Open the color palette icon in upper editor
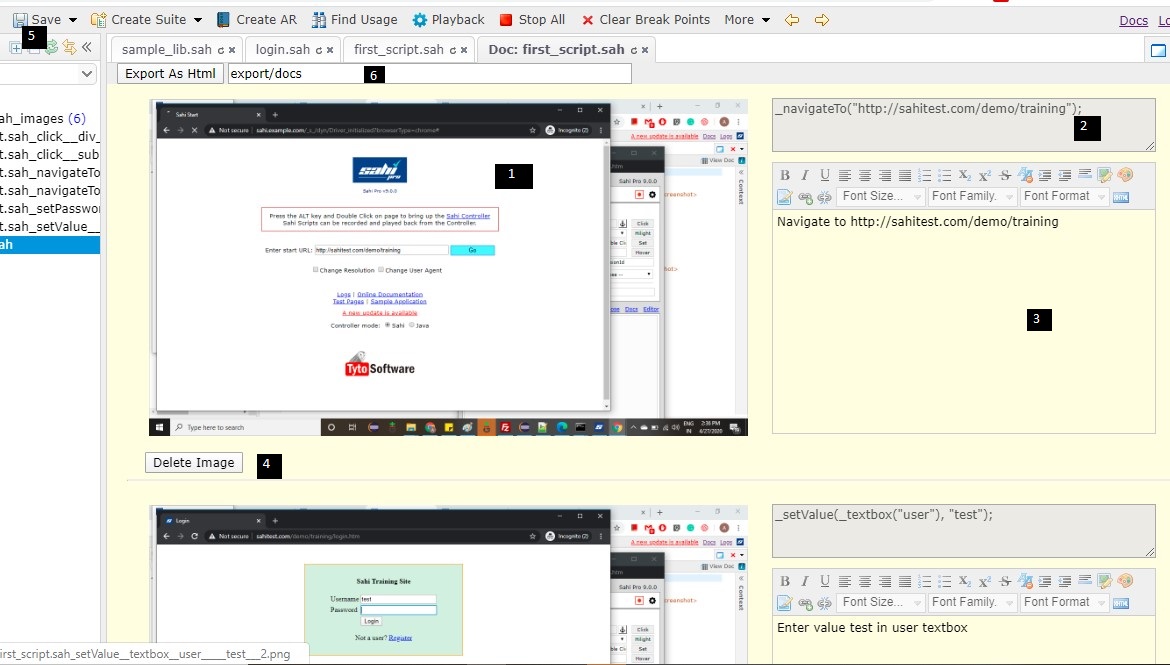The image size is (1170, 665). (1125, 176)
